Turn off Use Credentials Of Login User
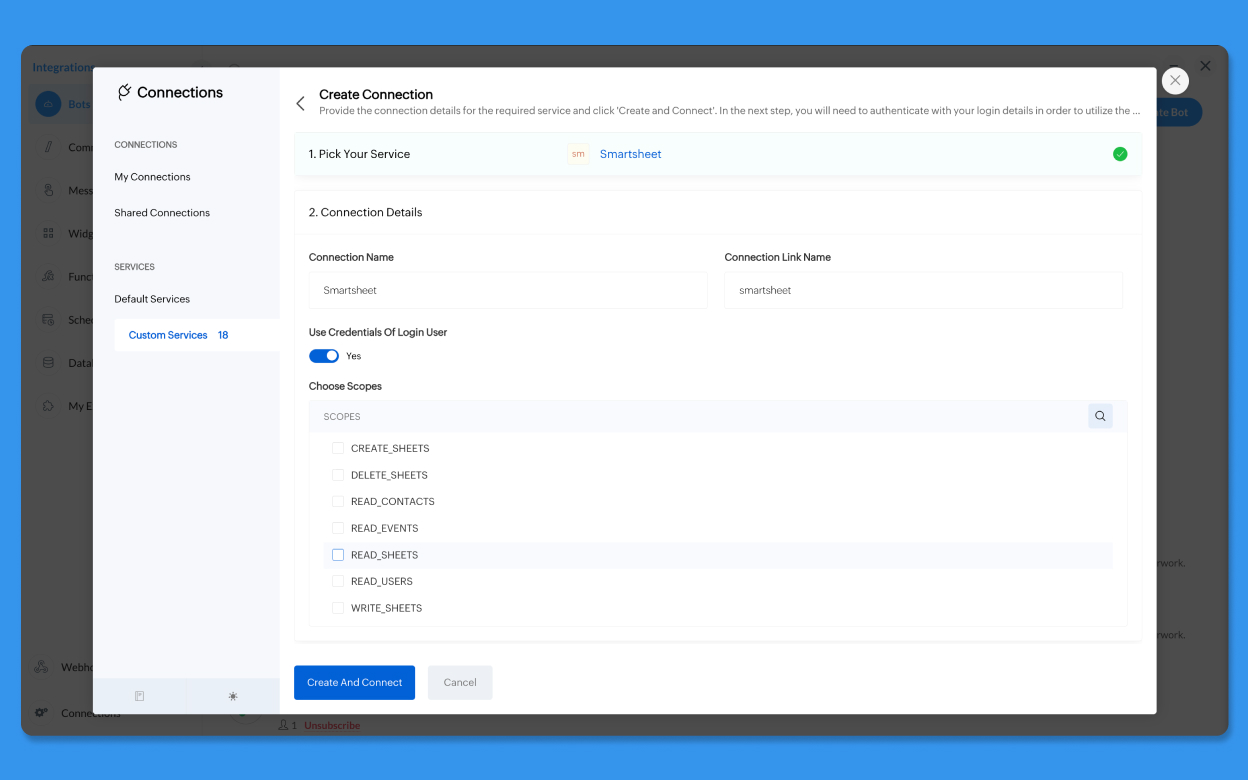1248x780 pixels. (x=324, y=356)
